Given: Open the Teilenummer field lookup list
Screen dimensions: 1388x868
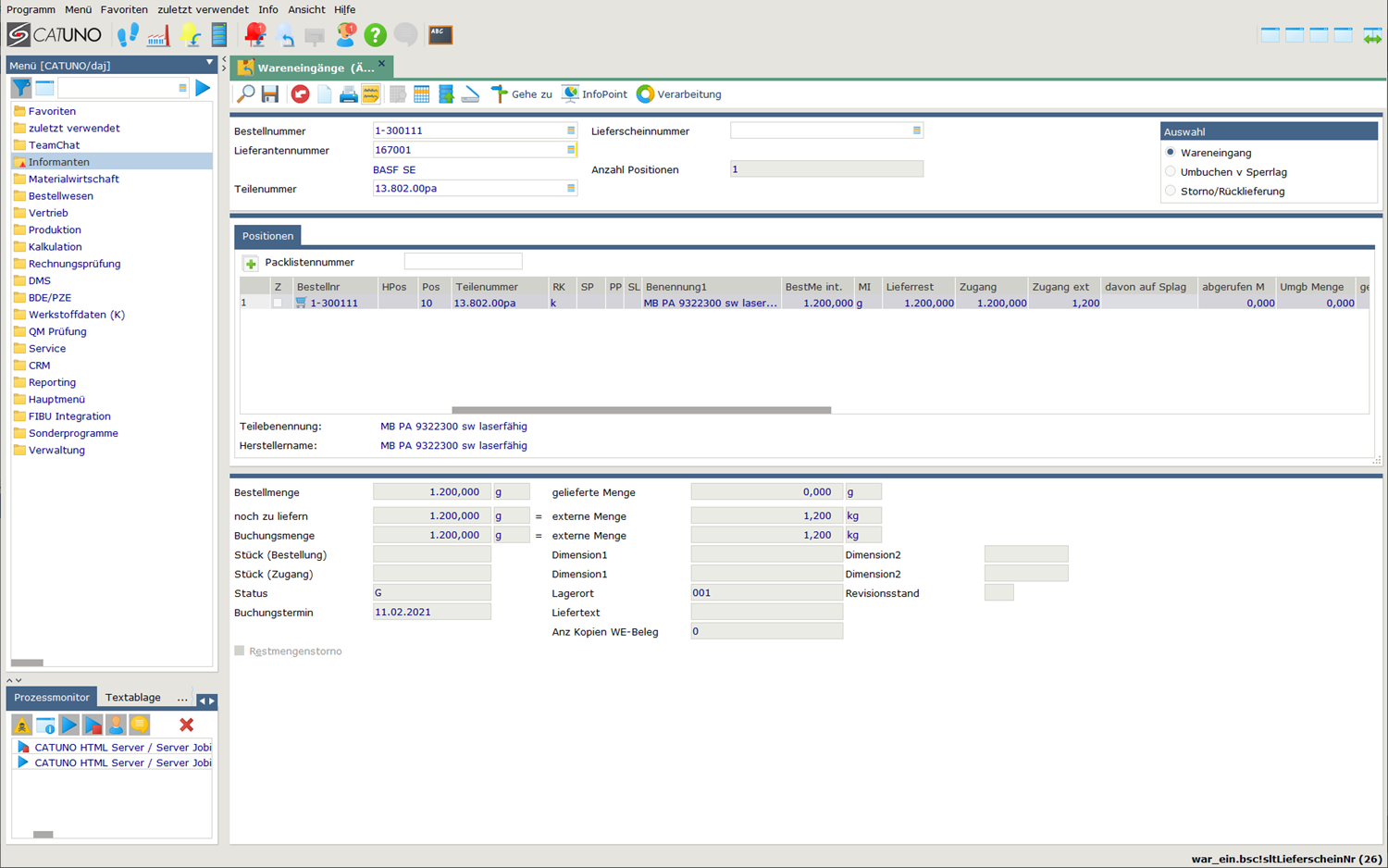Looking at the screenshot, I should pyautogui.click(x=571, y=189).
